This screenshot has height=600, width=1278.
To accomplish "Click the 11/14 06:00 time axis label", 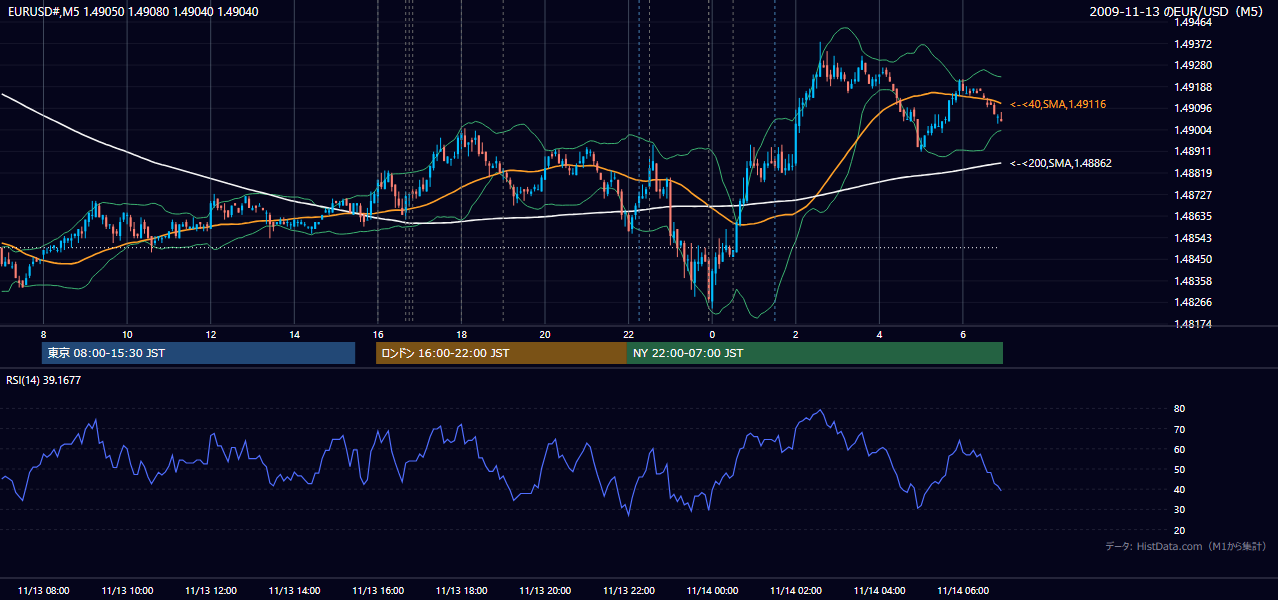I will tap(963, 591).
